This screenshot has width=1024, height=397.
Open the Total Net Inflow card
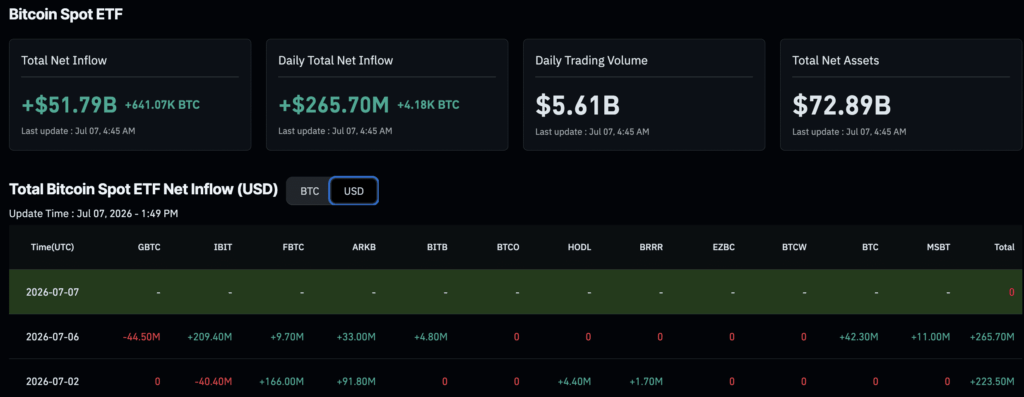130,95
